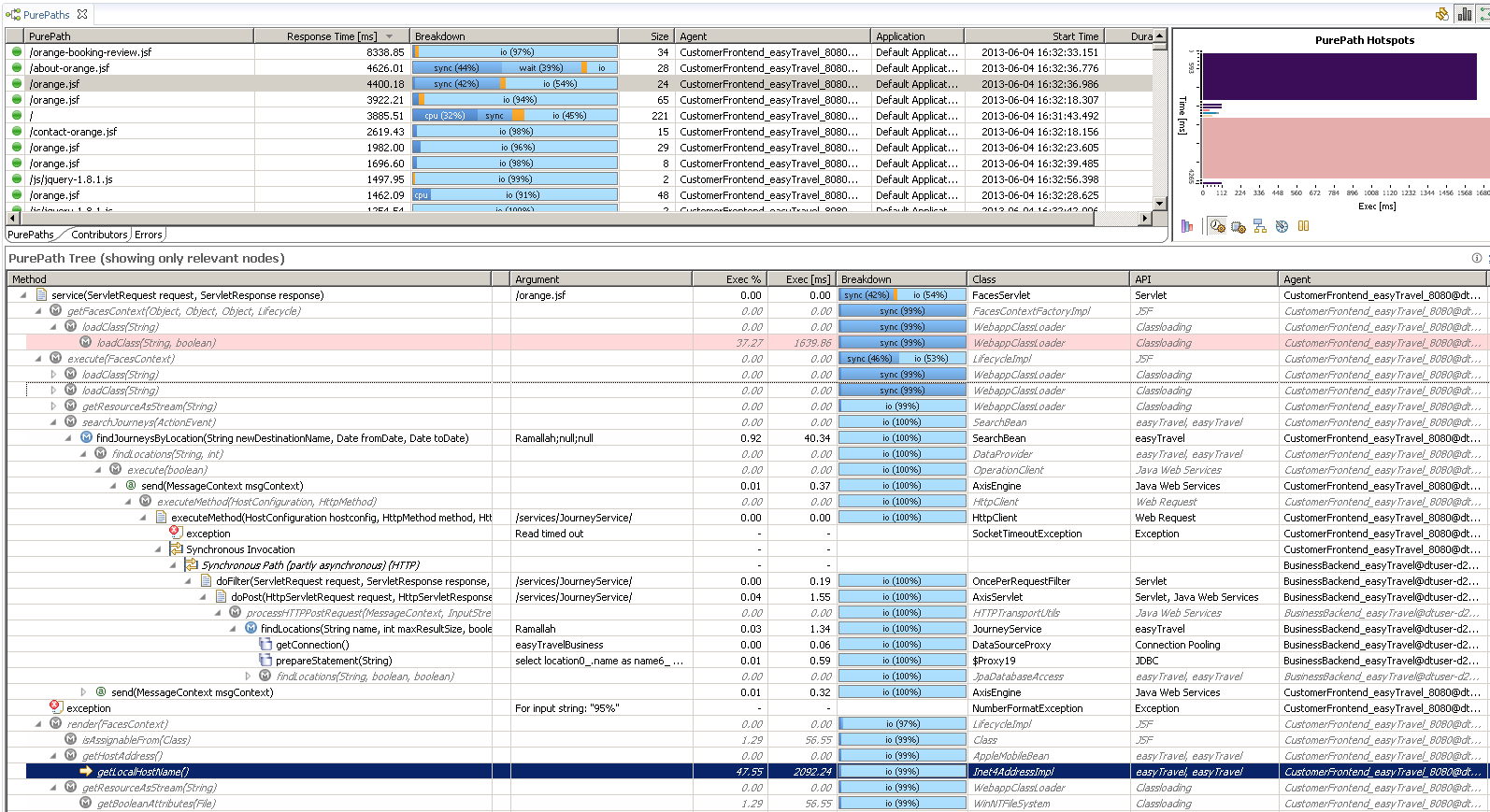Collapse the execute(FacesContext) tree node
1490x812 pixels.
point(38,359)
